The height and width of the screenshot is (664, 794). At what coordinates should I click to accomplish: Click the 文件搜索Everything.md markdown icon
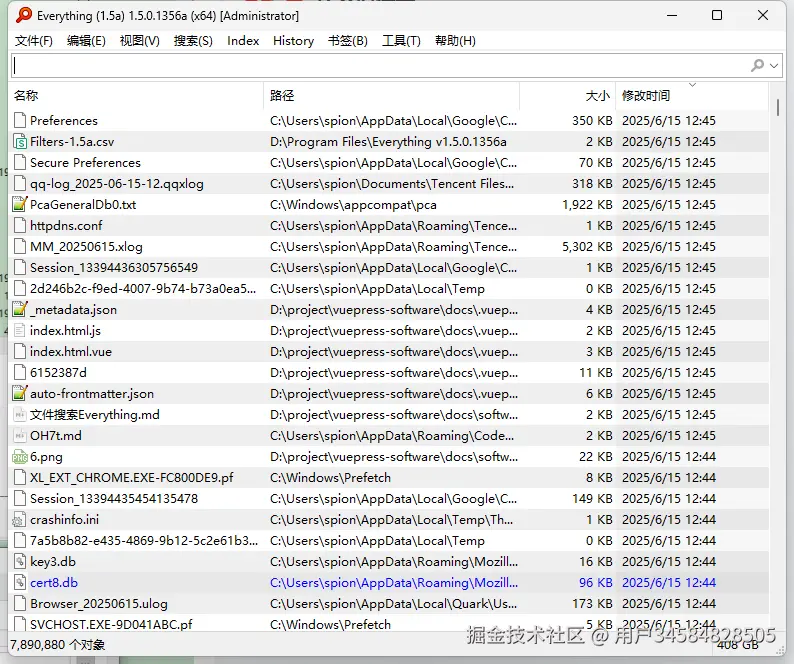[x=20, y=415]
